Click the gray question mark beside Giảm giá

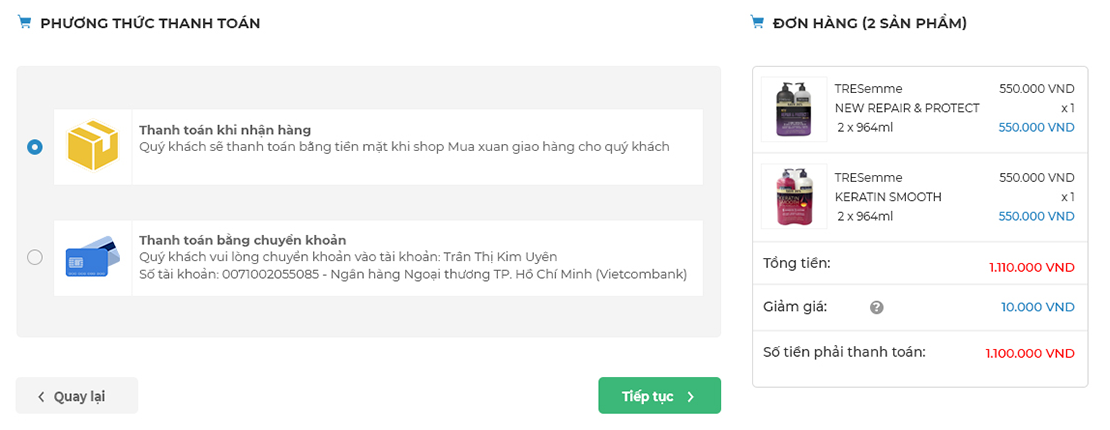[x=876, y=307]
